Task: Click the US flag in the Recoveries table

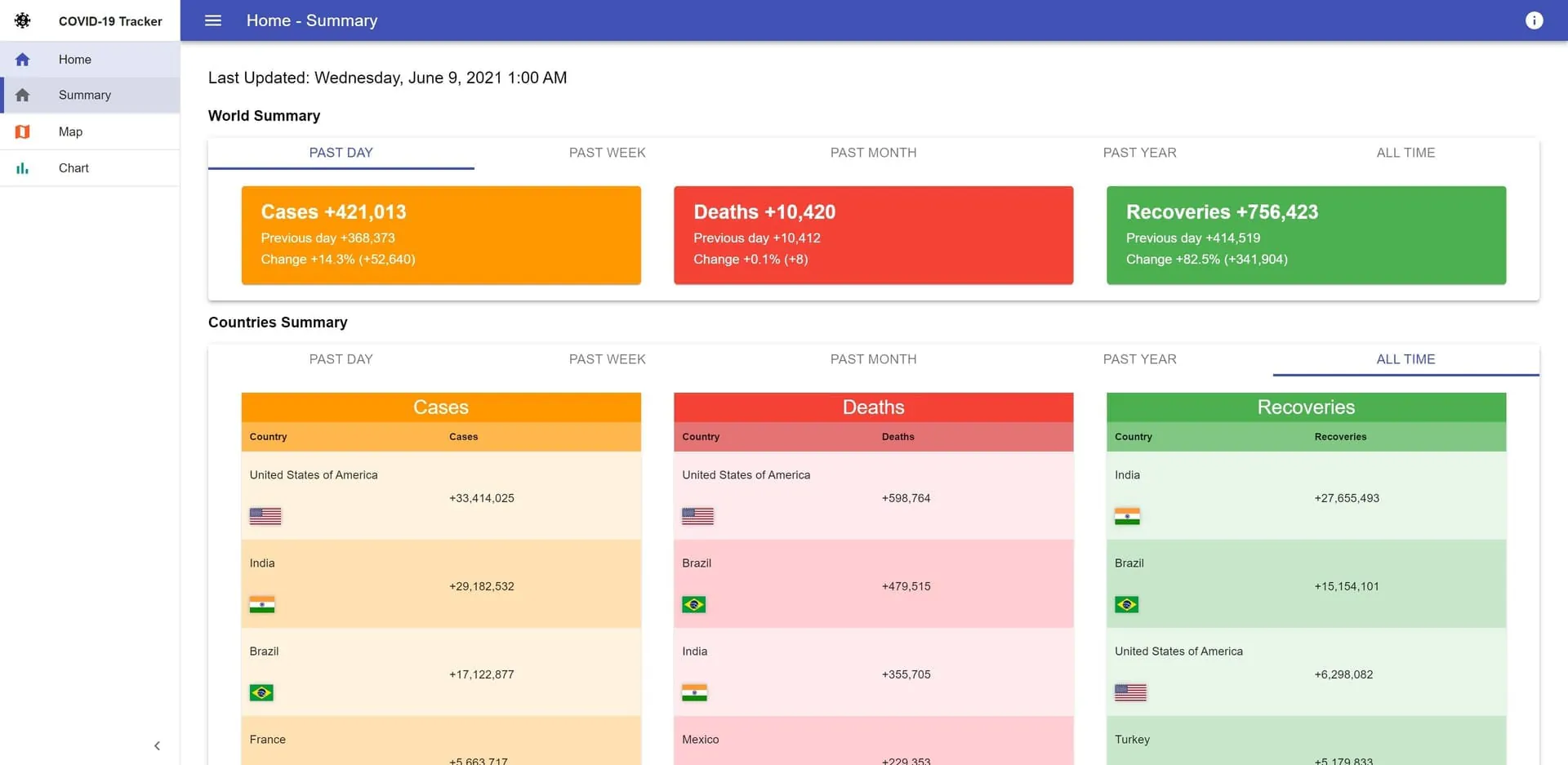Action: click(x=1131, y=692)
